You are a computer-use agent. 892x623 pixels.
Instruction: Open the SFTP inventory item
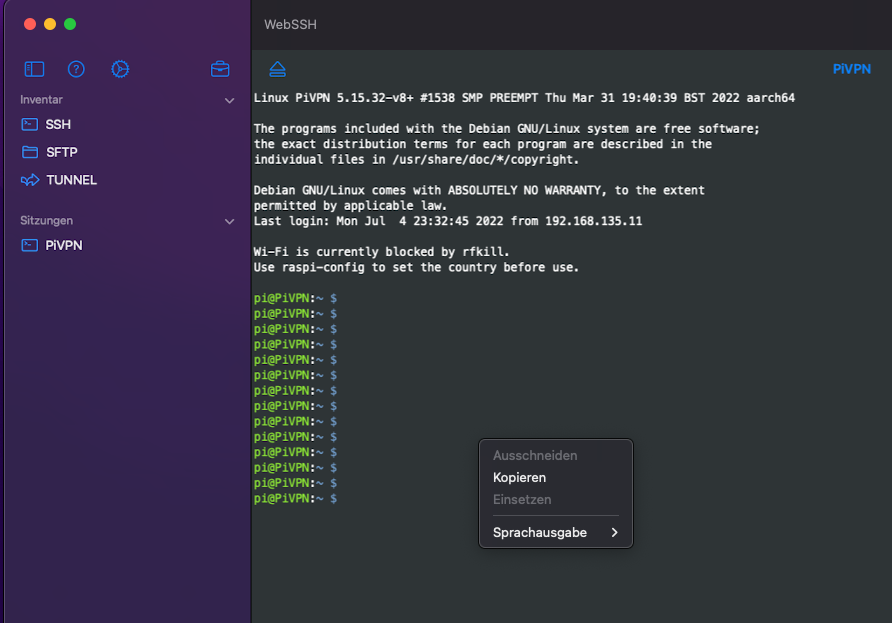pyautogui.click(x=61, y=152)
